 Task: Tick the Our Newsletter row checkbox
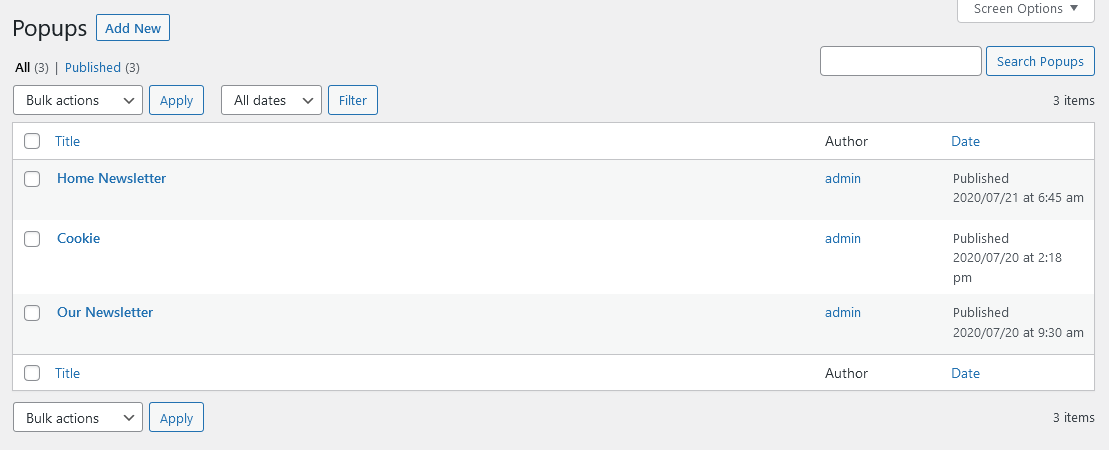tap(32, 313)
